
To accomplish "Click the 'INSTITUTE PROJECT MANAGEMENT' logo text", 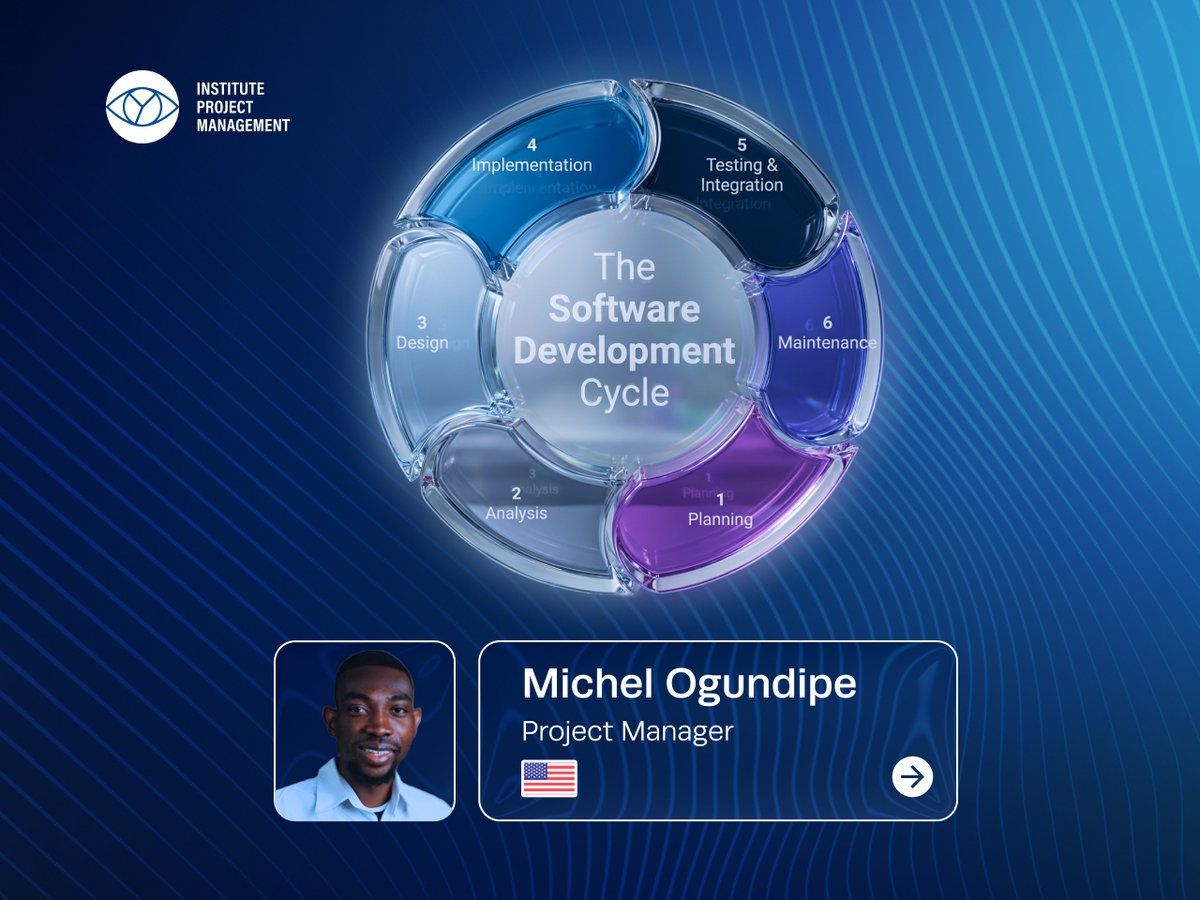I will [x=243, y=107].
